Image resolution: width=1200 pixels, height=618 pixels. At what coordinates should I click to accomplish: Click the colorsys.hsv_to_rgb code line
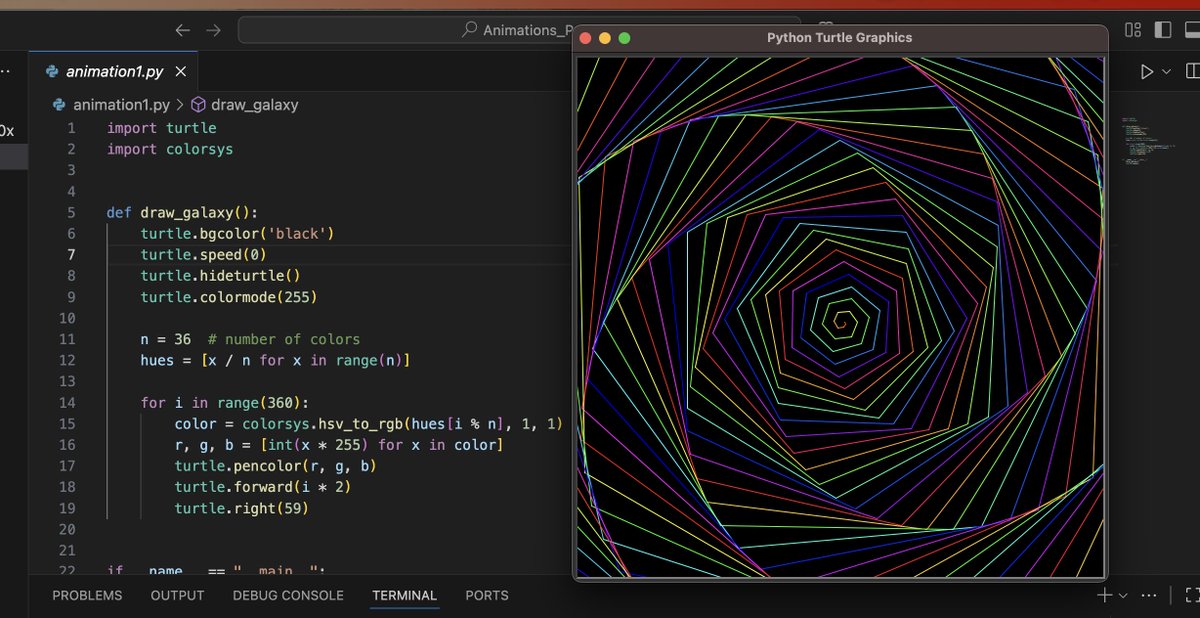(x=368, y=424)
